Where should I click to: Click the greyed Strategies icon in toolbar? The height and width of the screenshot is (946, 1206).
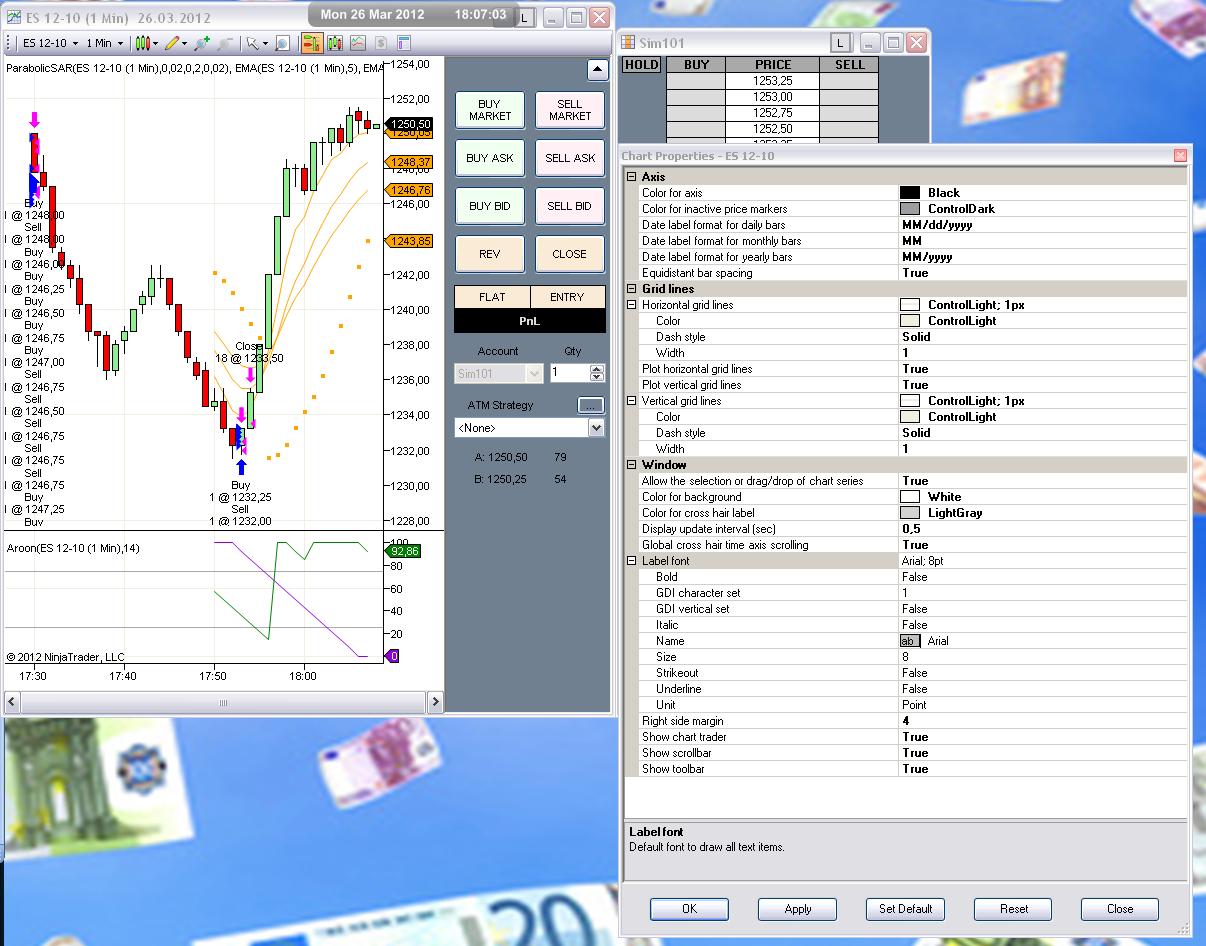pyautogui.click(x=381, y=43)
